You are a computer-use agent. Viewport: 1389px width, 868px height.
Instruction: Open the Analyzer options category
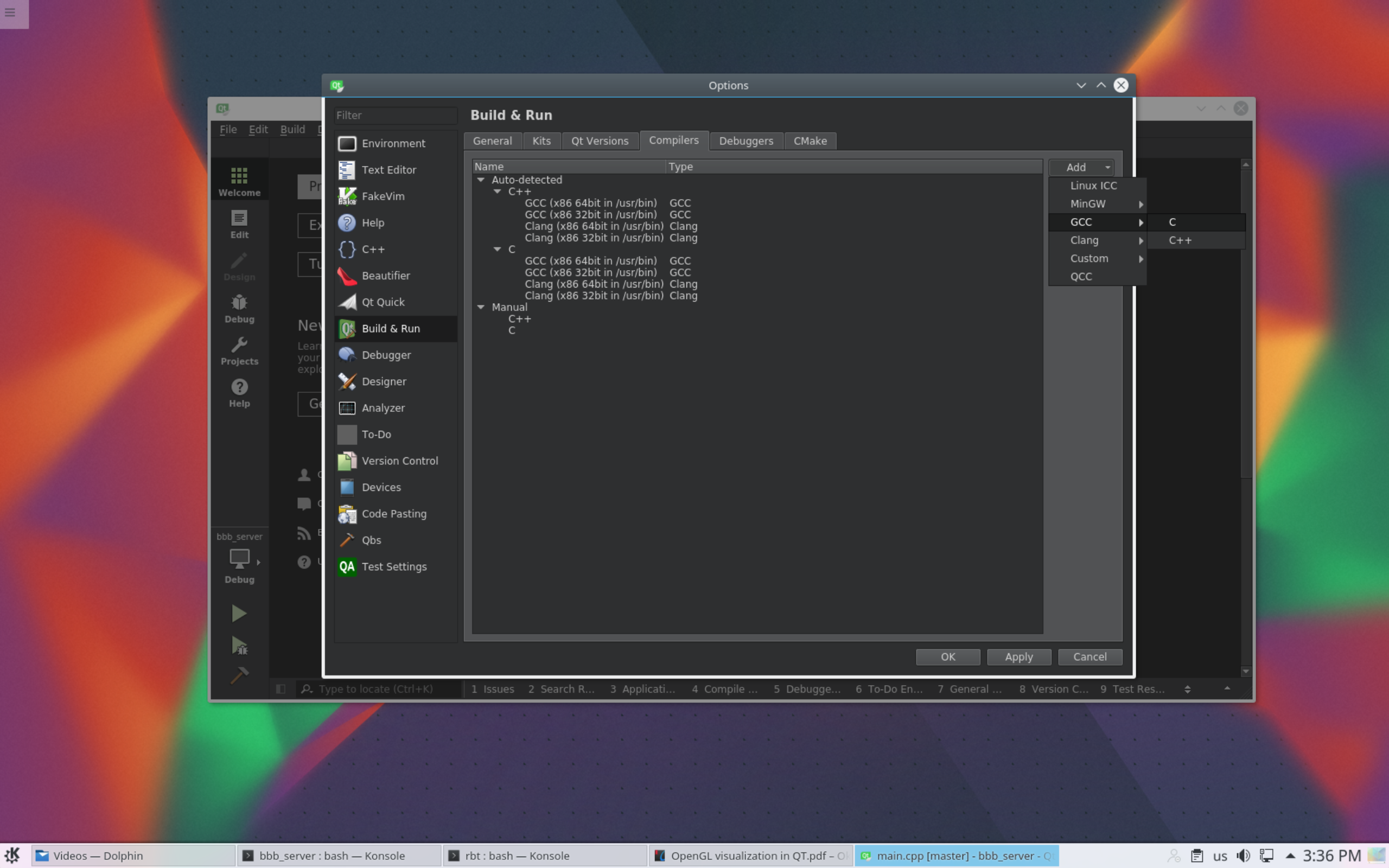coord(396,407)
